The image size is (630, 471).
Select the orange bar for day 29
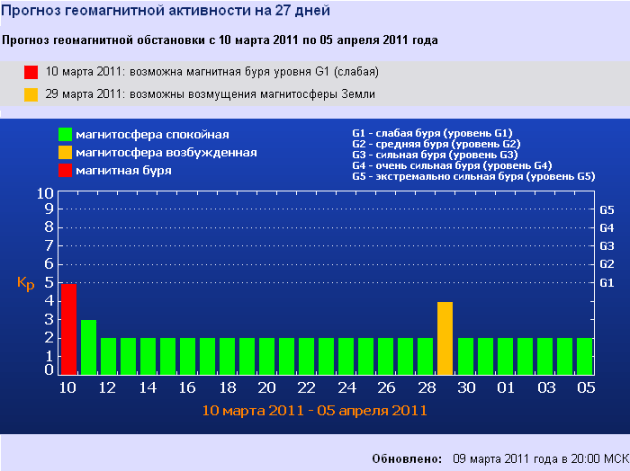tap(445, 337)
